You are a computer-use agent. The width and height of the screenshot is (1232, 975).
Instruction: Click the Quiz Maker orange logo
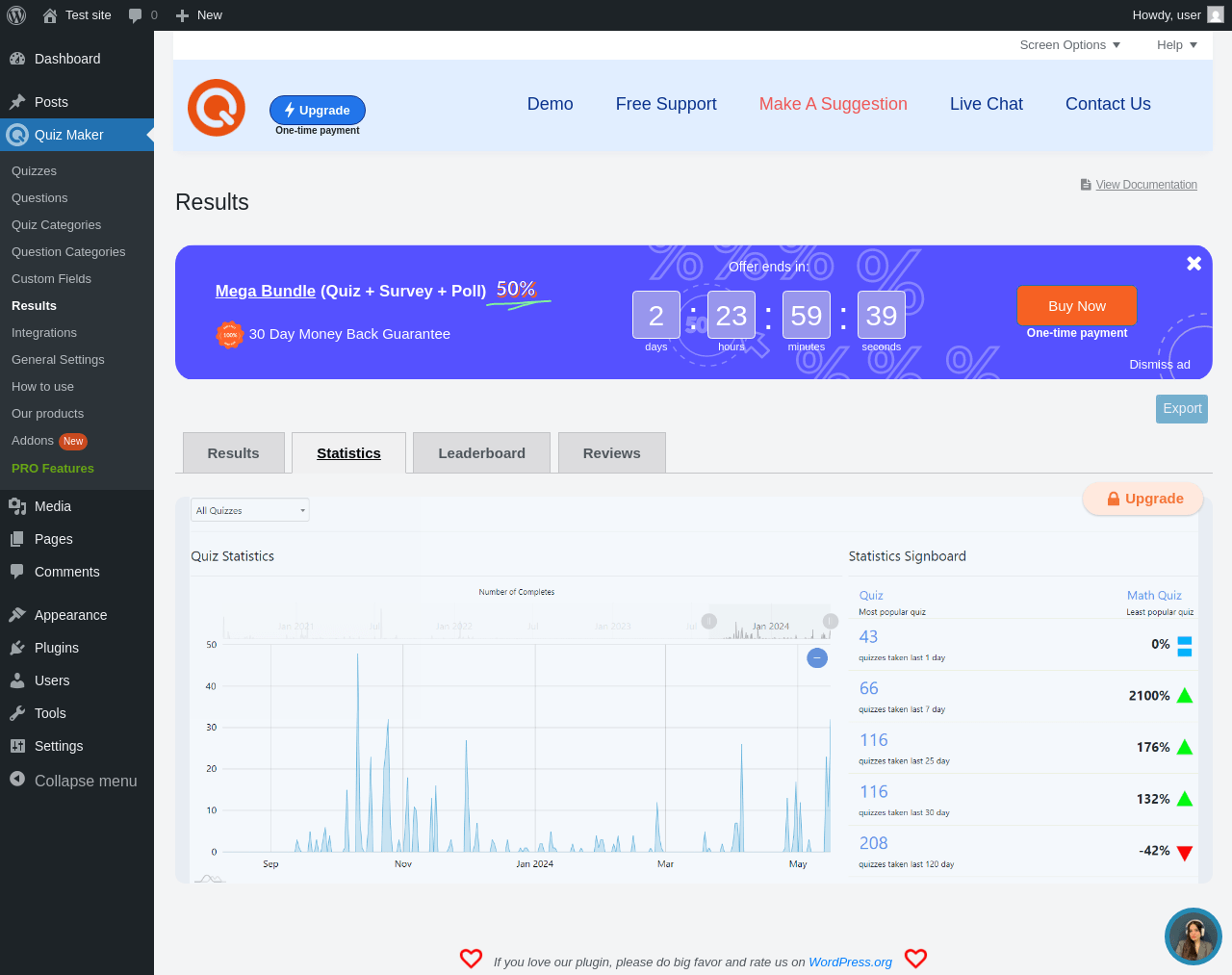pyautogui.click(x=217, y=108)
